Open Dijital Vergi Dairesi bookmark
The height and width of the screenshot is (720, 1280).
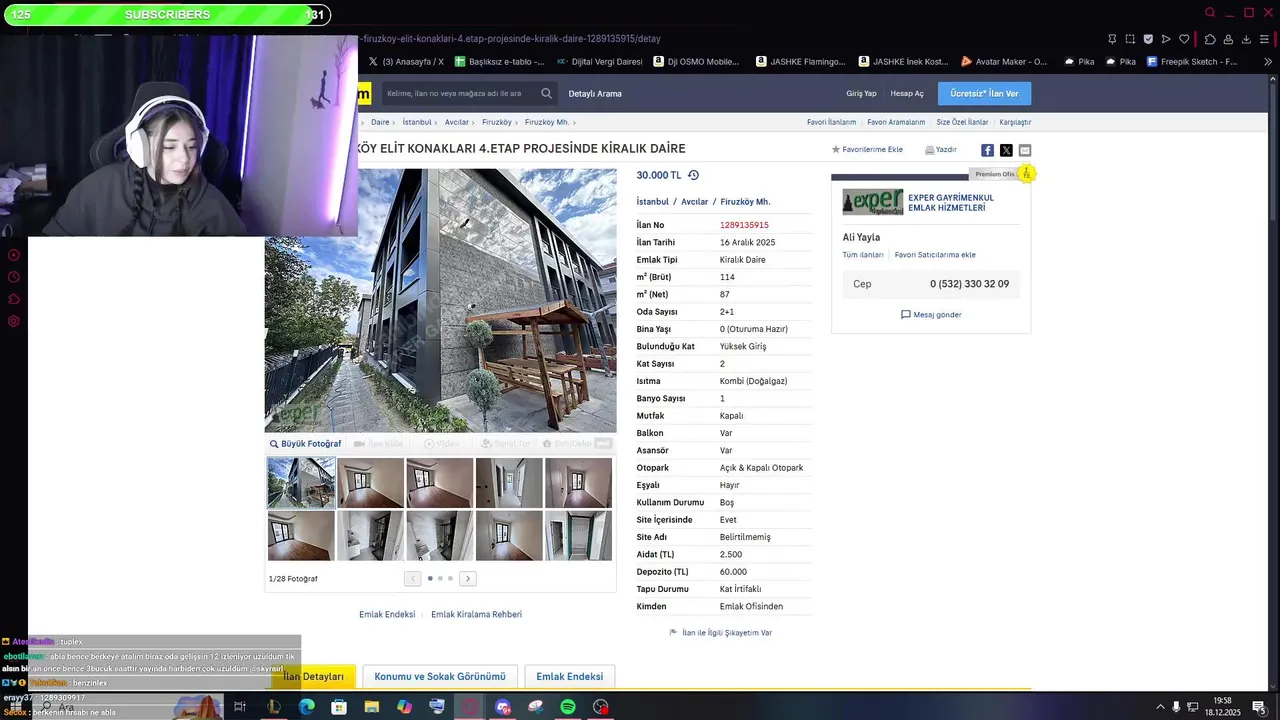pyautogui.click(x=599, y=61)
